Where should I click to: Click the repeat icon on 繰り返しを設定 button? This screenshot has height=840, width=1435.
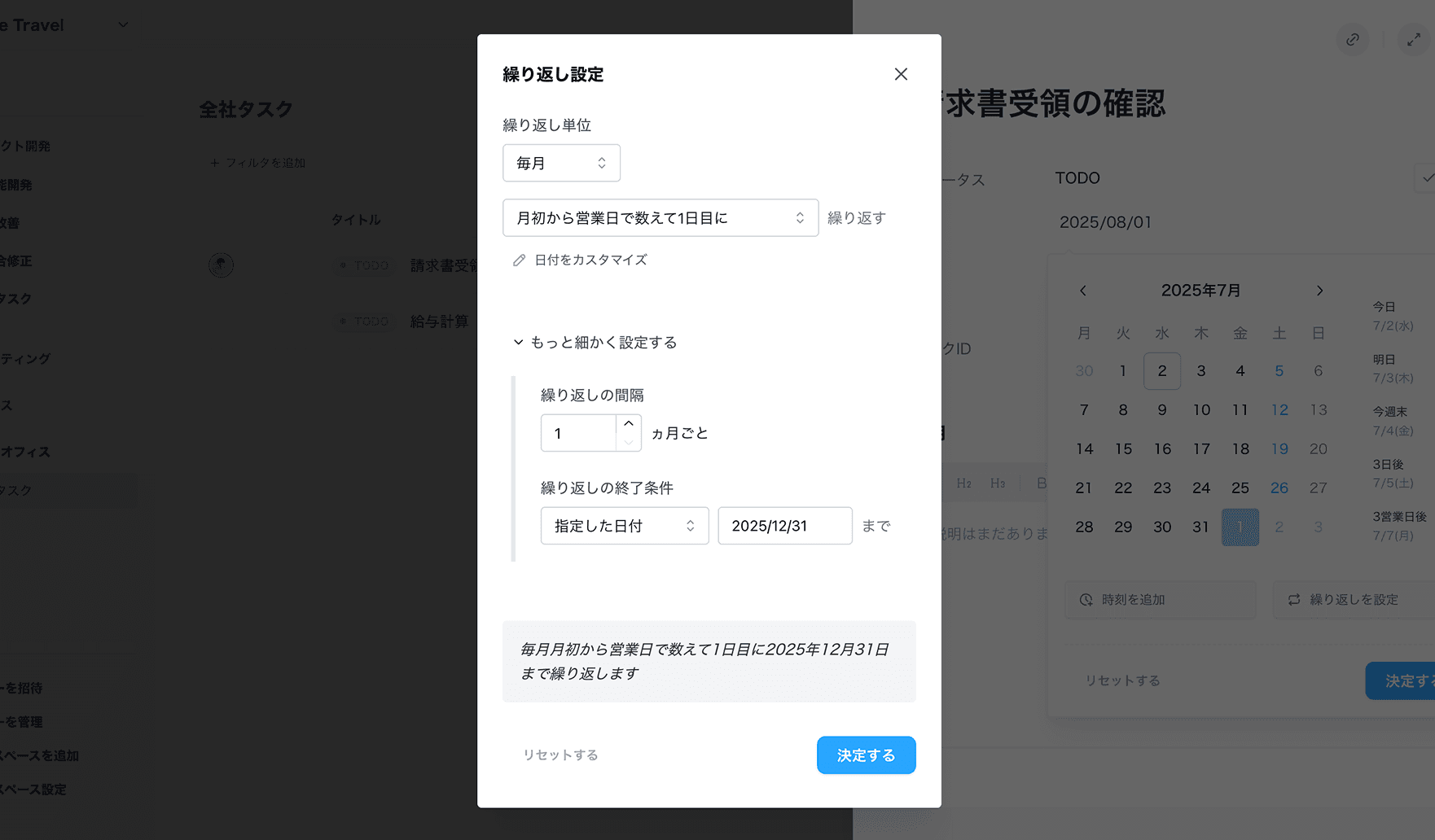tap(1294, 600)
